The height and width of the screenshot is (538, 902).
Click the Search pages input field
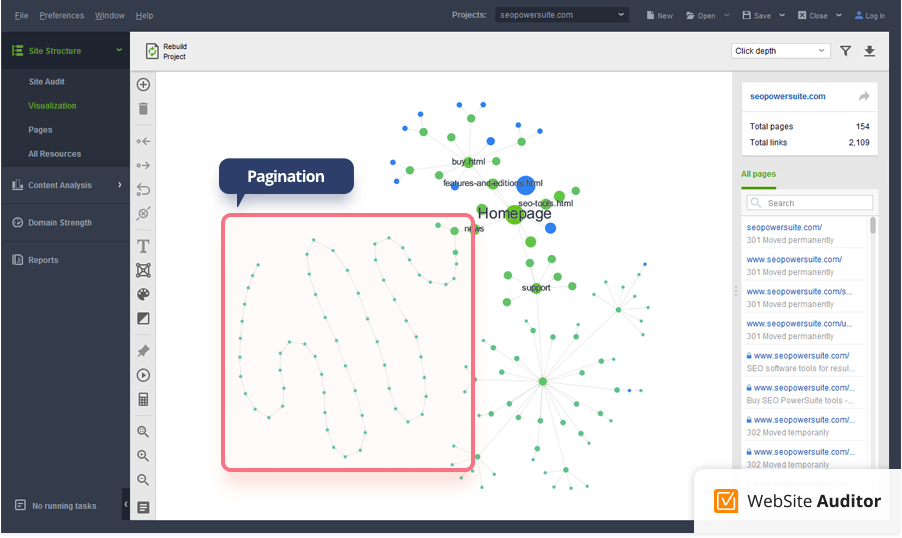coord(810,203)
